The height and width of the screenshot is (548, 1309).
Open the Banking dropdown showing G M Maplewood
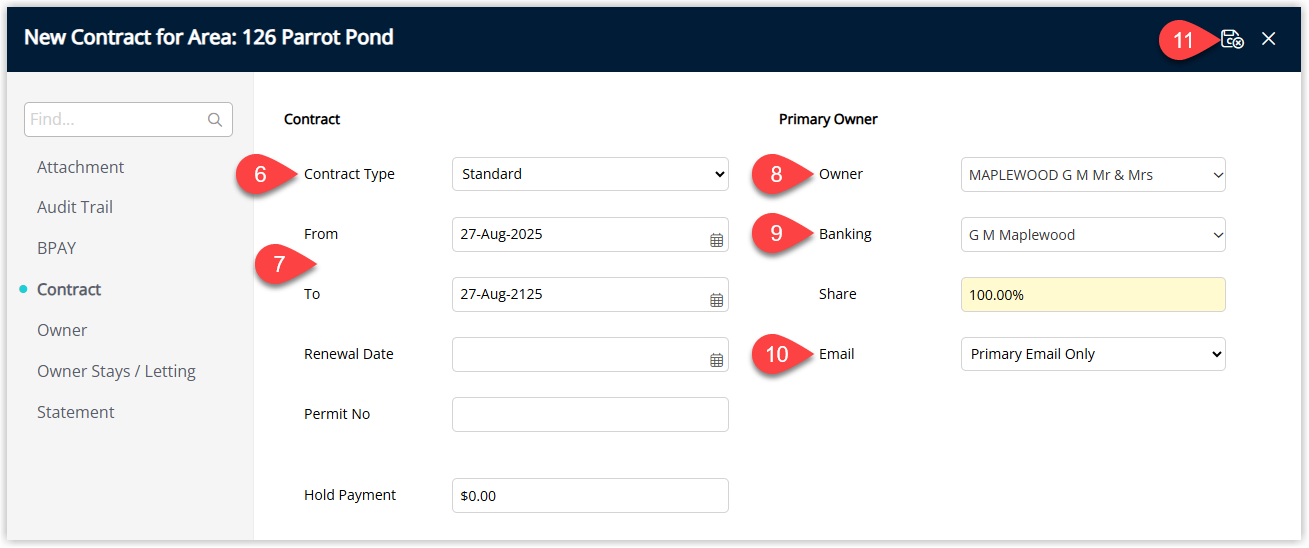1093,235
